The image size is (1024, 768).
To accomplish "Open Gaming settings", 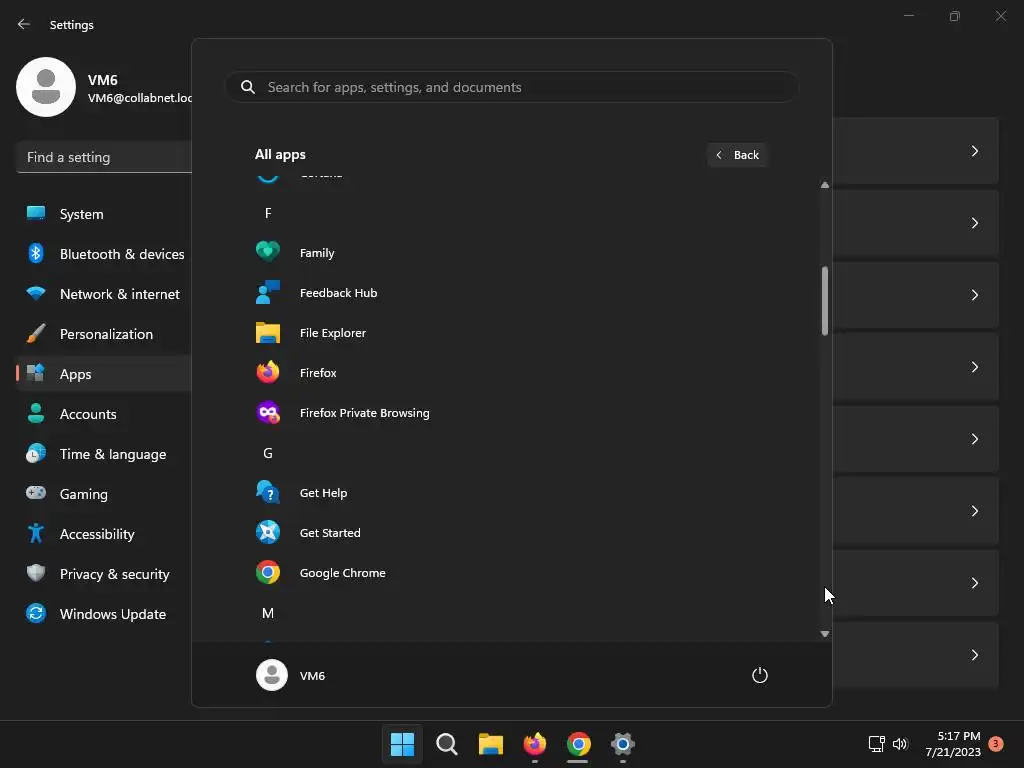I will [x=104, y=494].
